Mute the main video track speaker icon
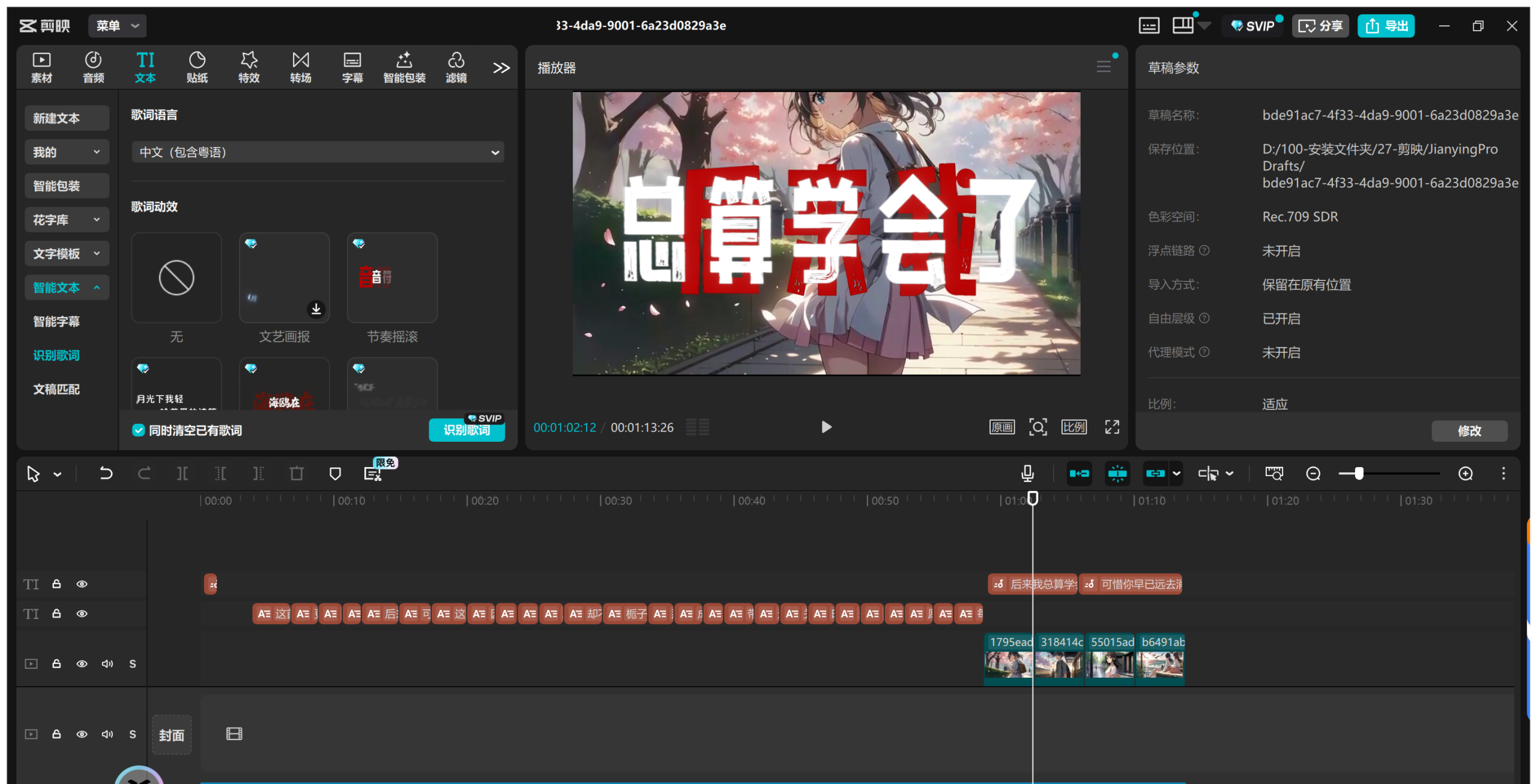1537x784 pixels. 107,734
